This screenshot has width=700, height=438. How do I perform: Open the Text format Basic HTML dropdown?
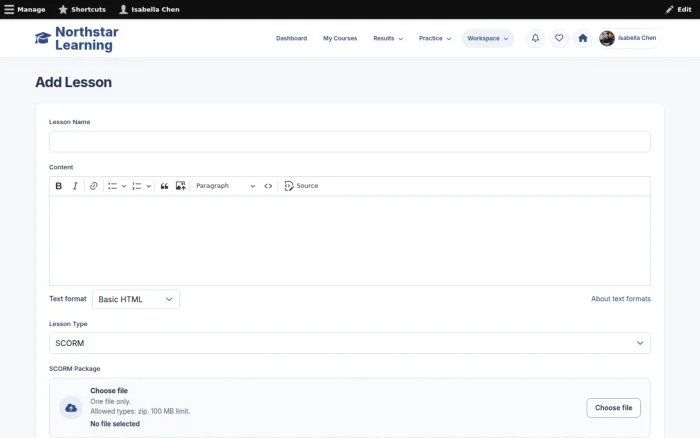pos(136,299)
